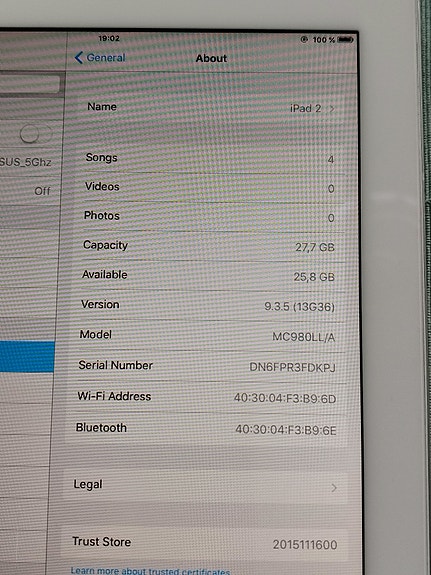Tap the available value 25,8 GB

(314, 277)
